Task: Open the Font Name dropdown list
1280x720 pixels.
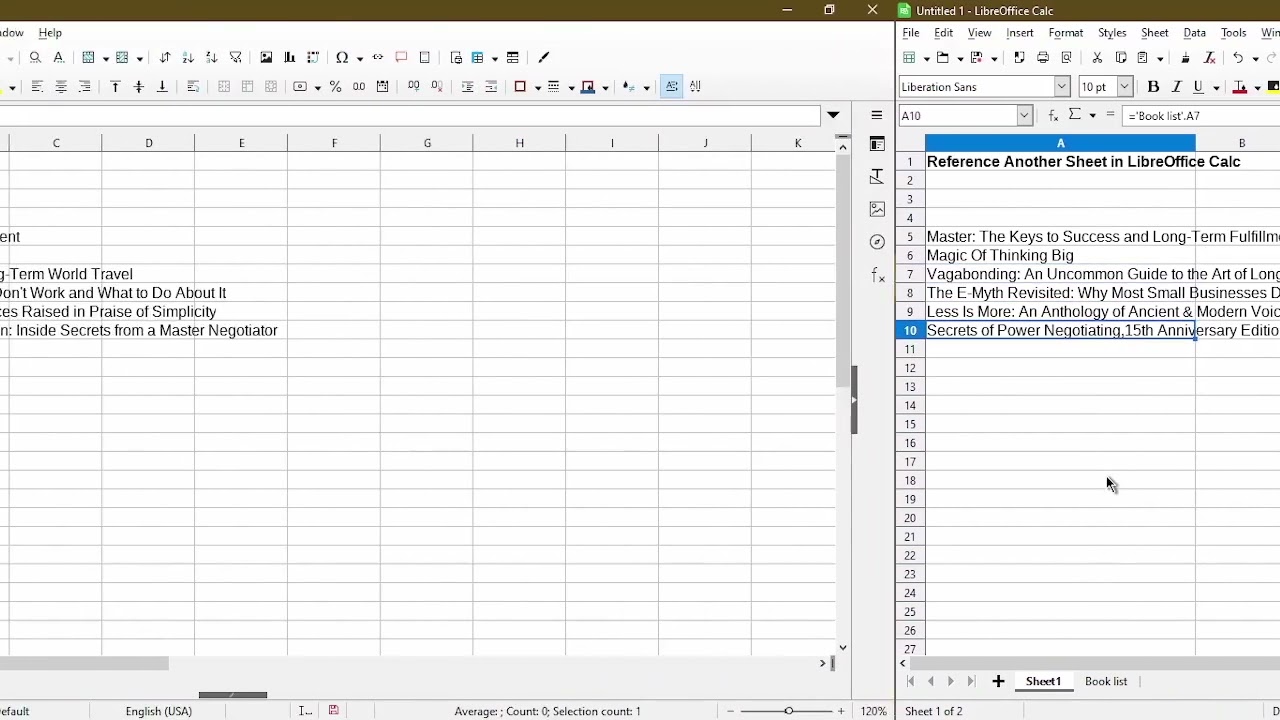Action: [1061, 87]
